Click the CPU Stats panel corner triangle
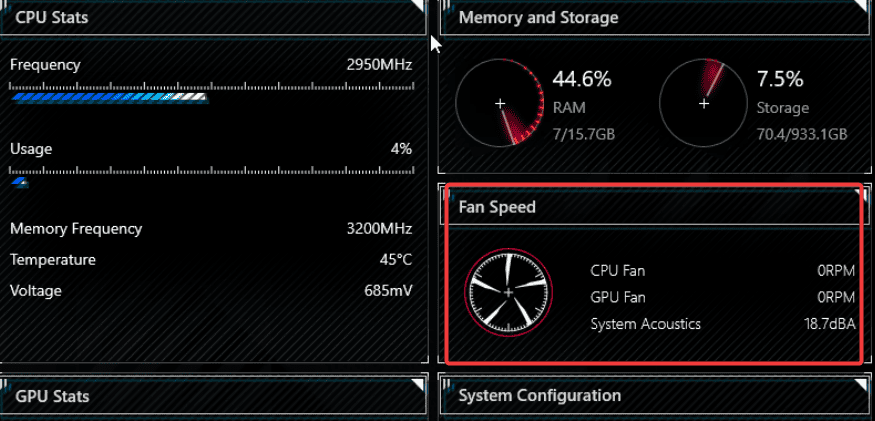The image size is (875, 421). tap(418, 5)
